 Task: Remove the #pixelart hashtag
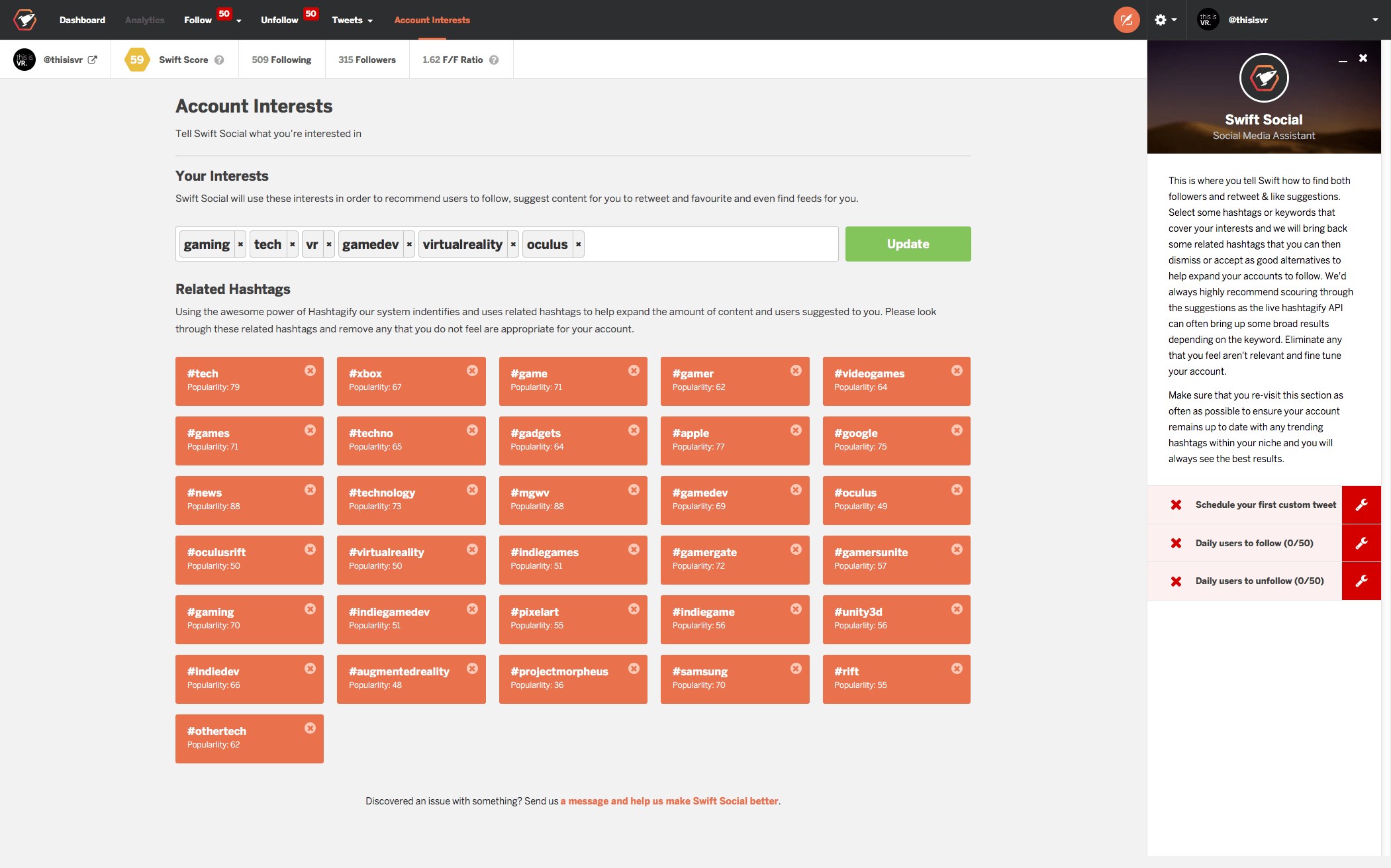634,609
